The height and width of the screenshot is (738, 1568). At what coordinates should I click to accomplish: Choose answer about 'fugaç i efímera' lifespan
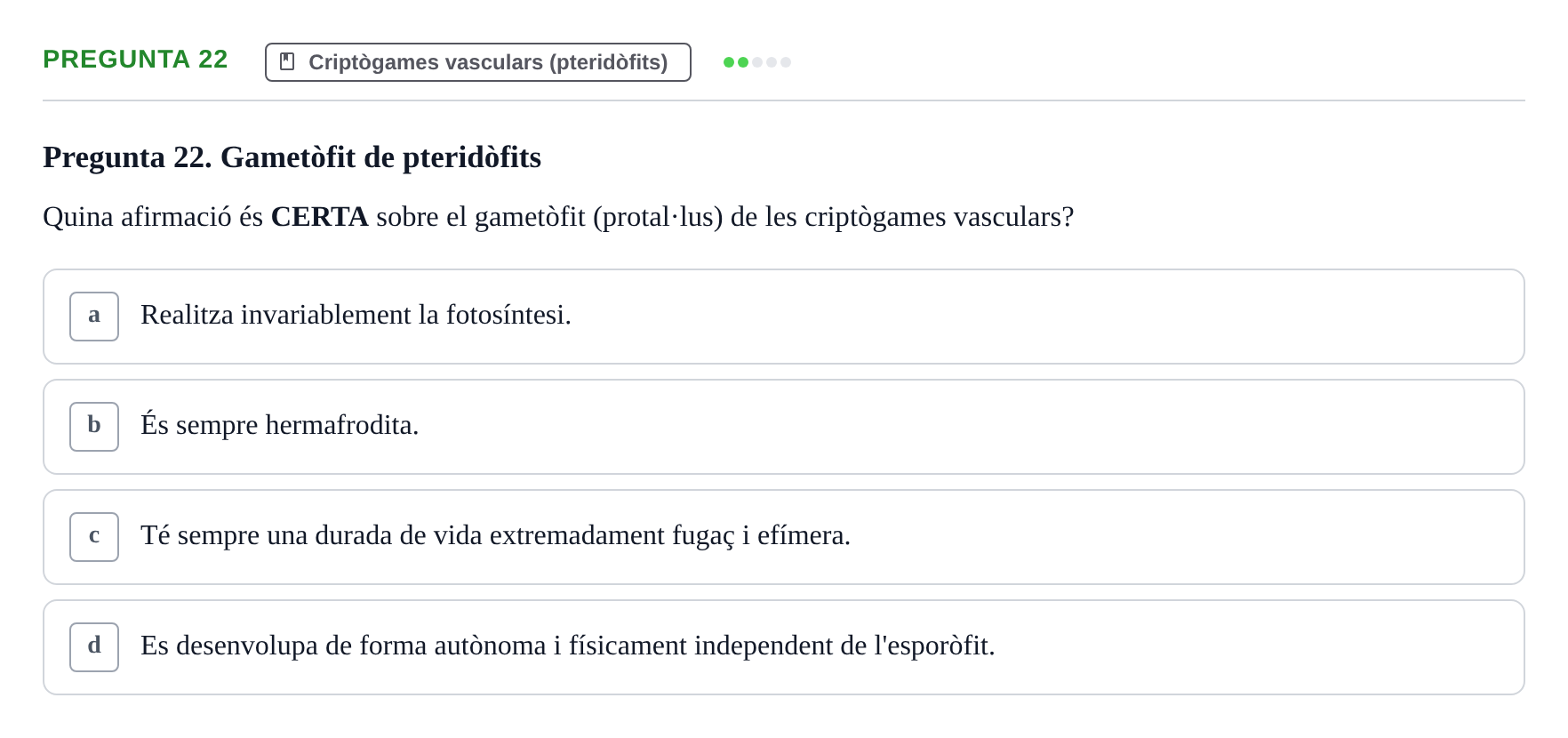pos(784,537)
